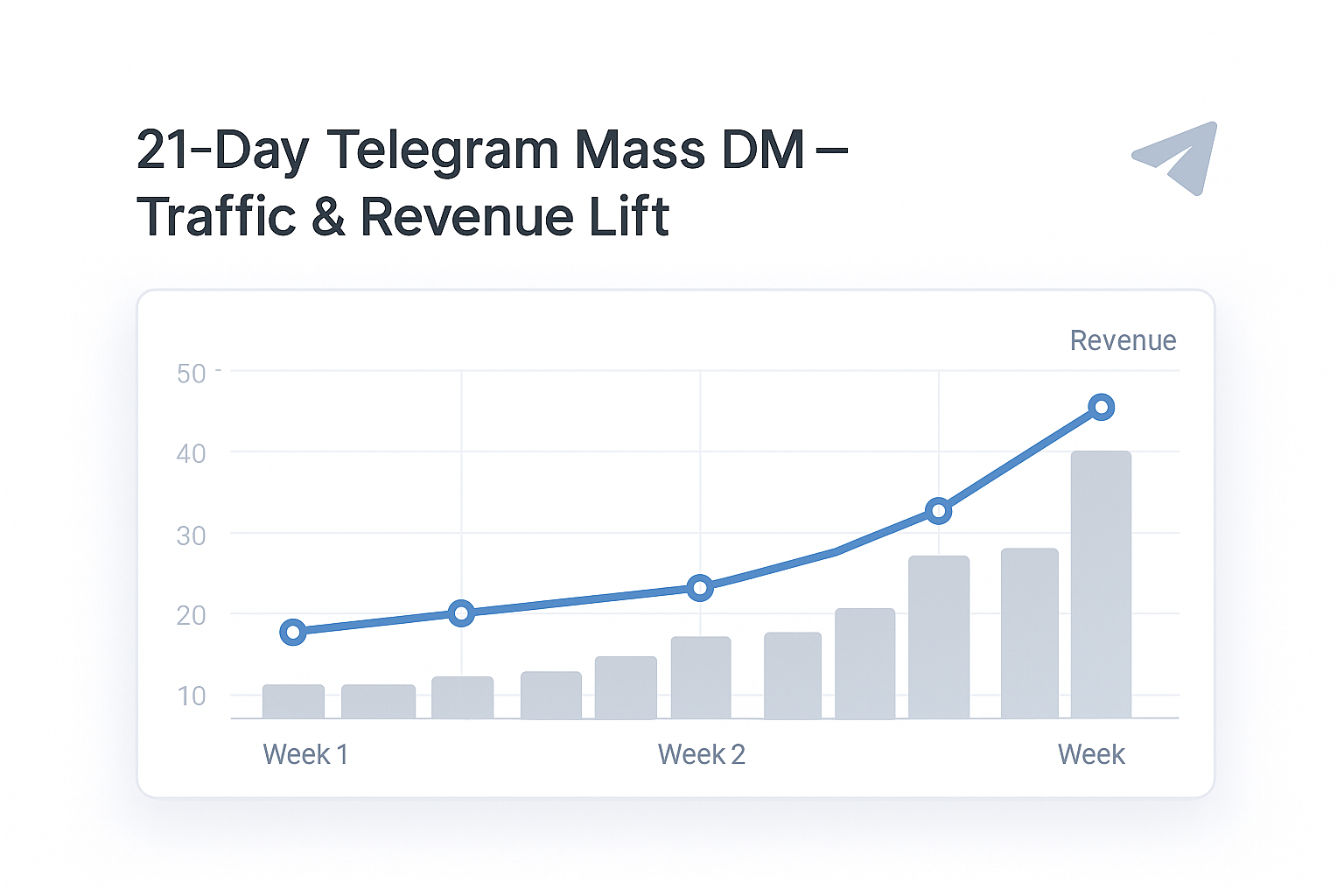Click the tallest traffic bar
The image size is (1344, 896).
(1101, 584)
